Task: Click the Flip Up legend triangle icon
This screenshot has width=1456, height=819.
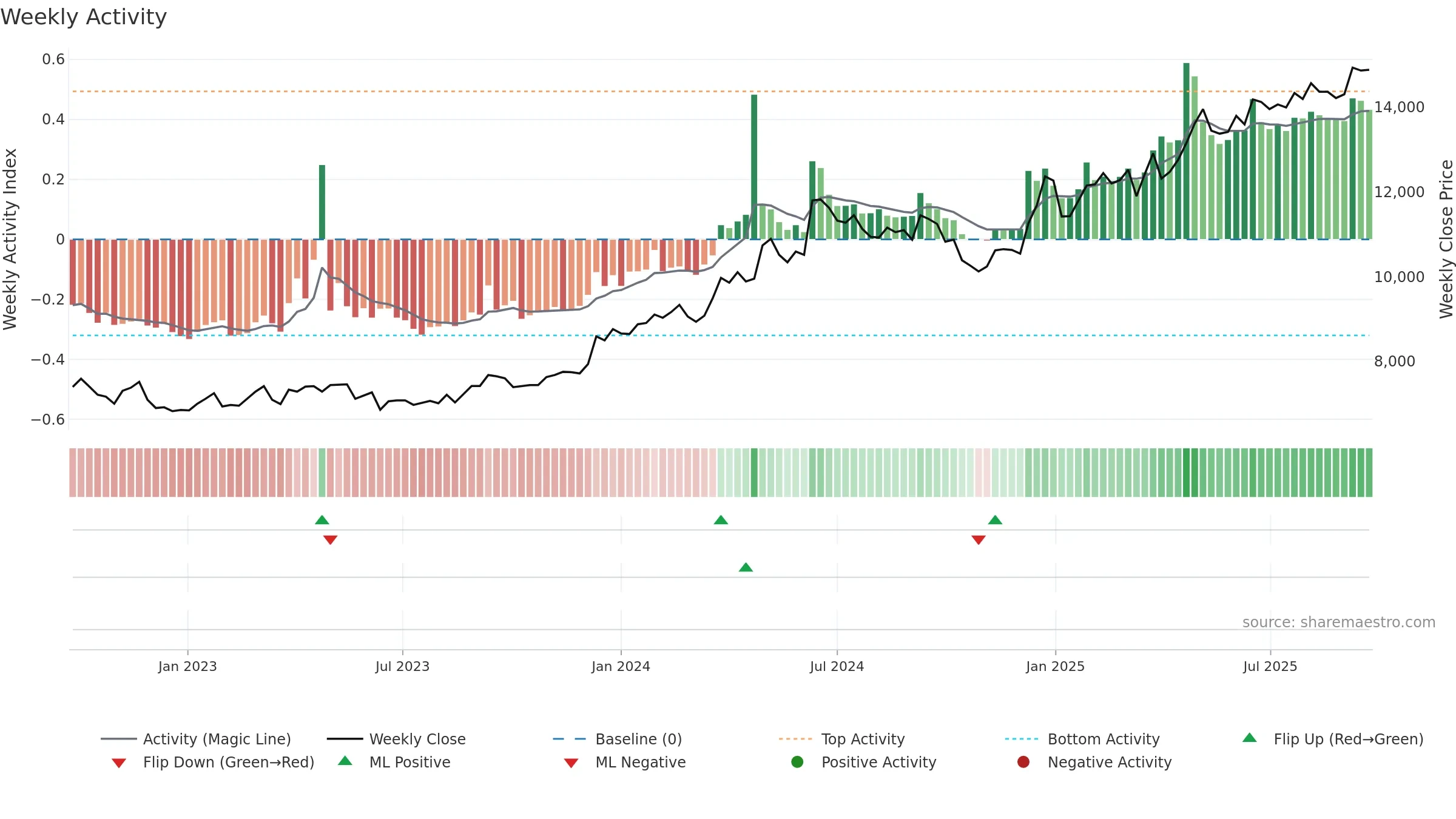Action: (1250, 738)
